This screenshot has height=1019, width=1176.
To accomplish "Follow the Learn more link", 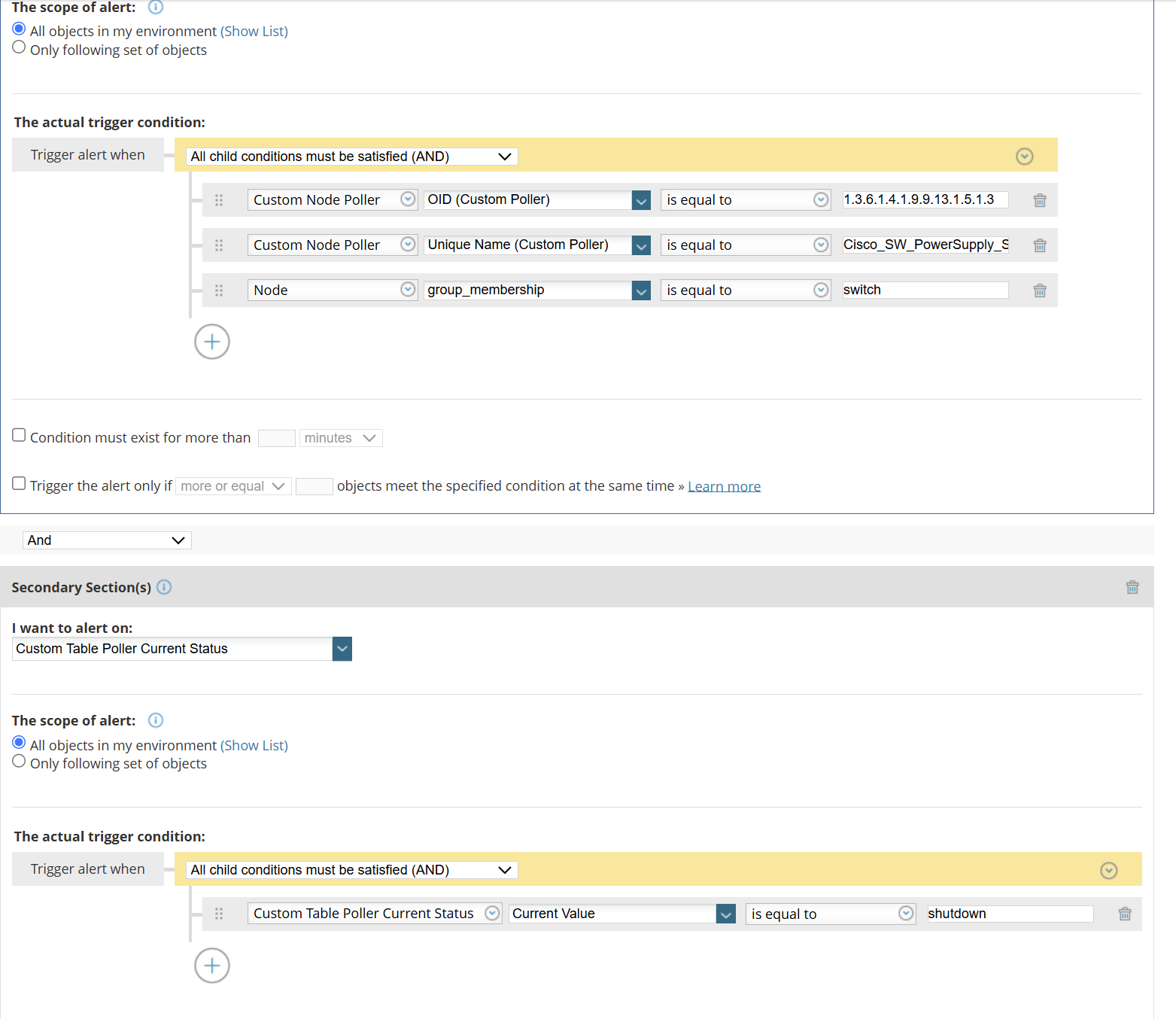I will point(724,486).
